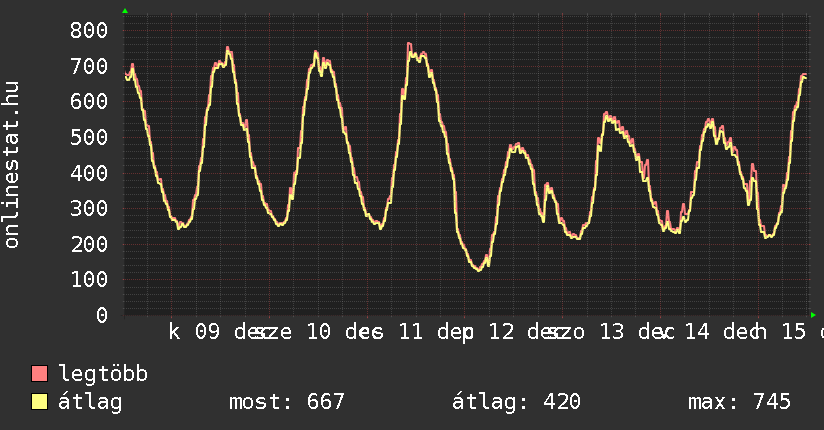Viewport: 824px width, 430px height.
Task: Click the 300 label on y-axis
Action: 88,208
